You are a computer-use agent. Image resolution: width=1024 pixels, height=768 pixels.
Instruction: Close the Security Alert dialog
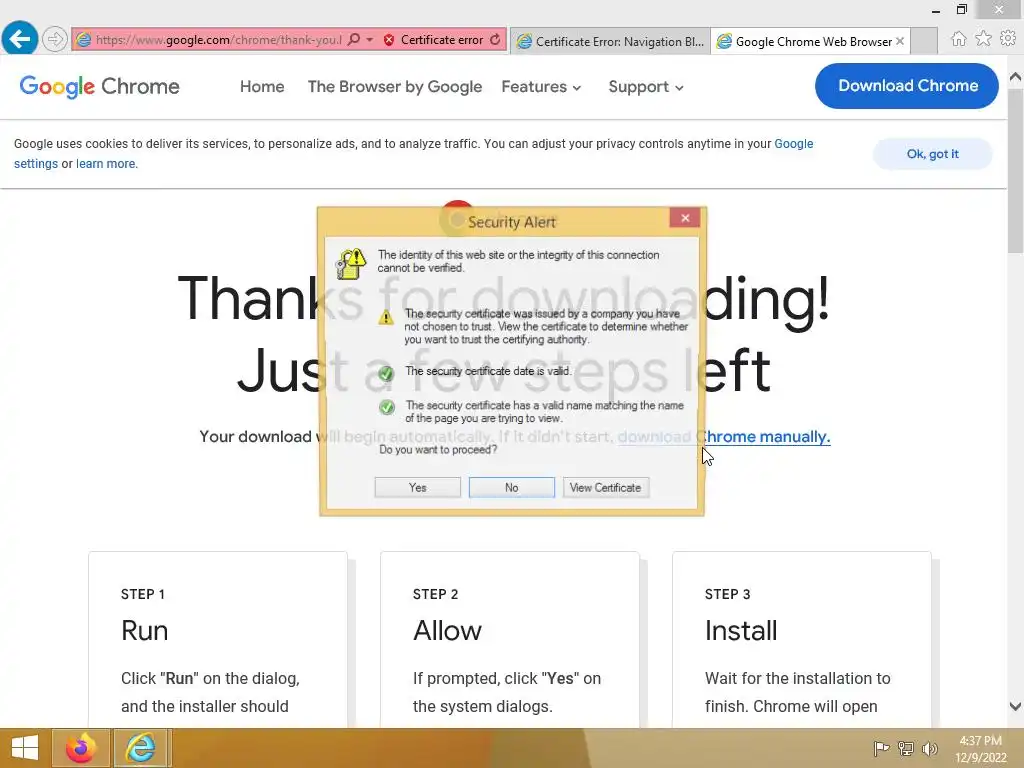684,218
